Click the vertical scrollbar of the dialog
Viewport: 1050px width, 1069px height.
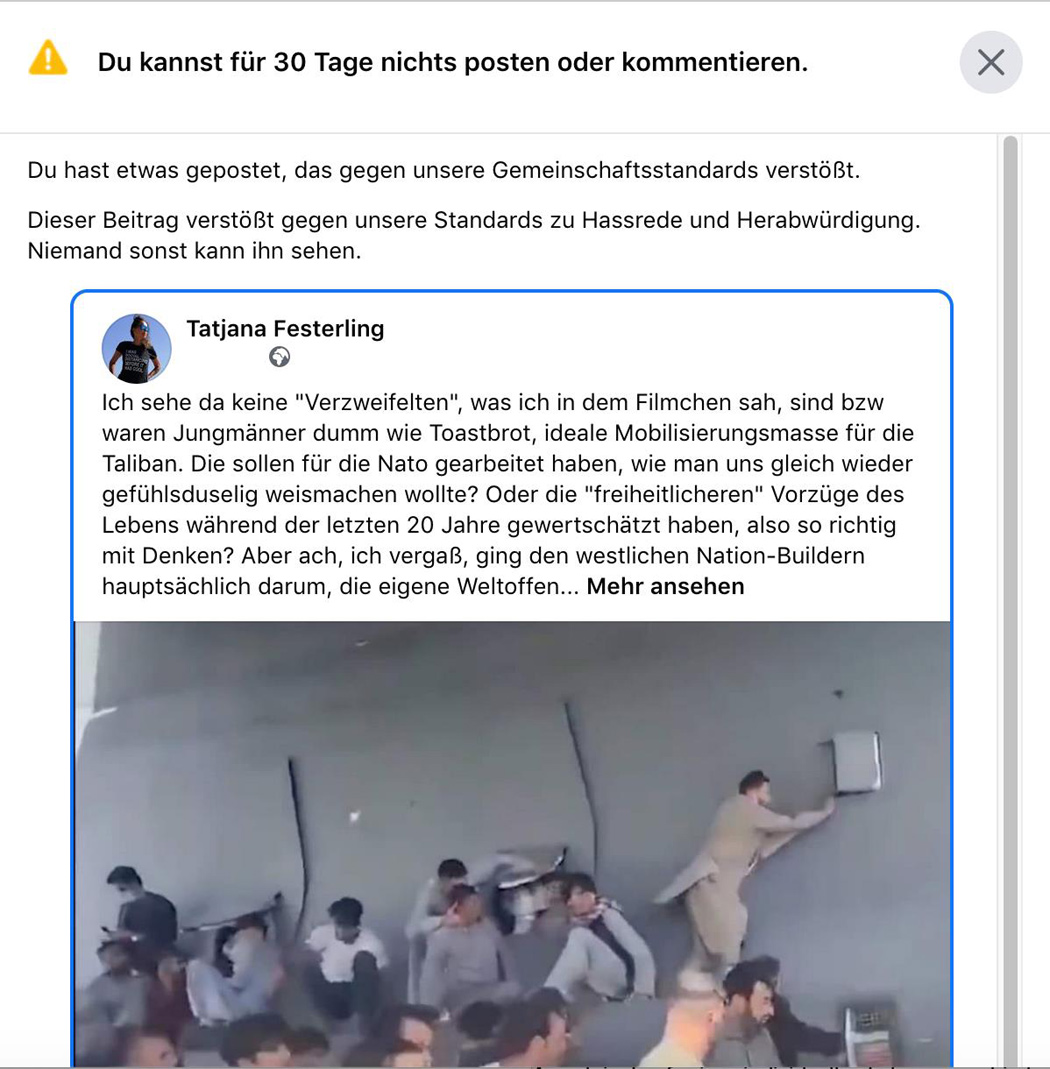(x=1010, y=600)
